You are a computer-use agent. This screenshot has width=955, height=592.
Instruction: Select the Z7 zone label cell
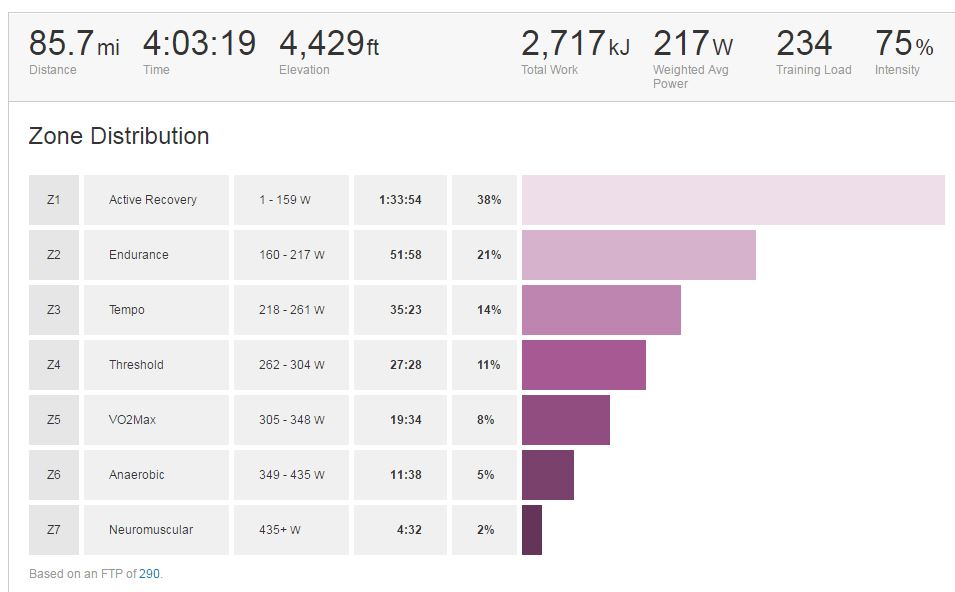(54, 530)
